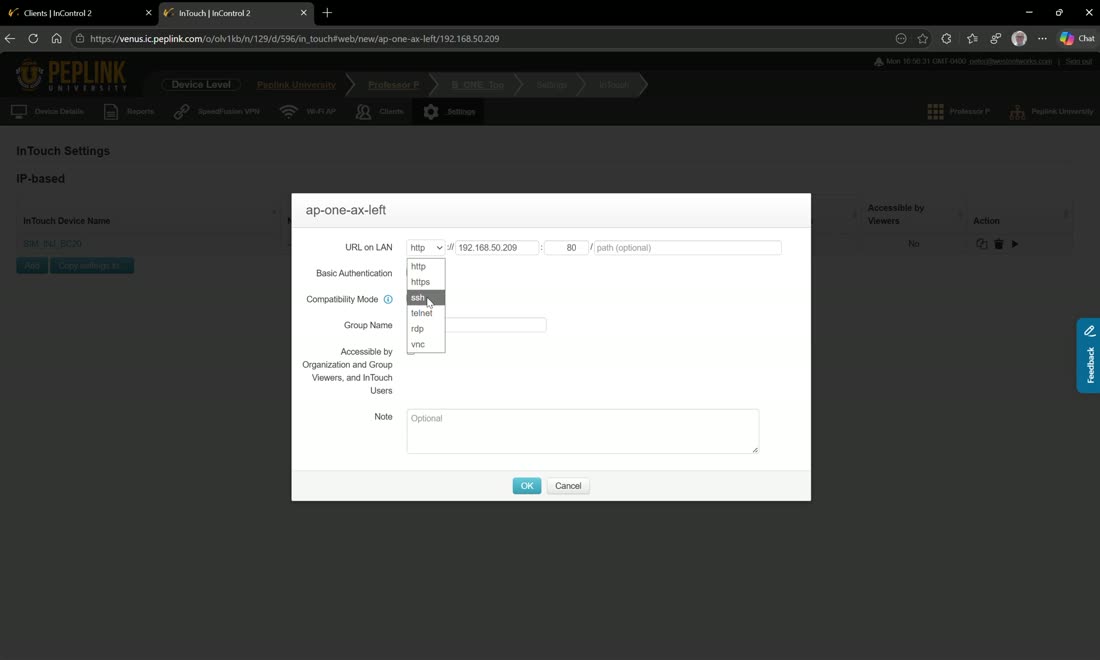The image size is (1100, 660).
Task: Close the InTouch InControl 2 tab
Action: [304, 13]
